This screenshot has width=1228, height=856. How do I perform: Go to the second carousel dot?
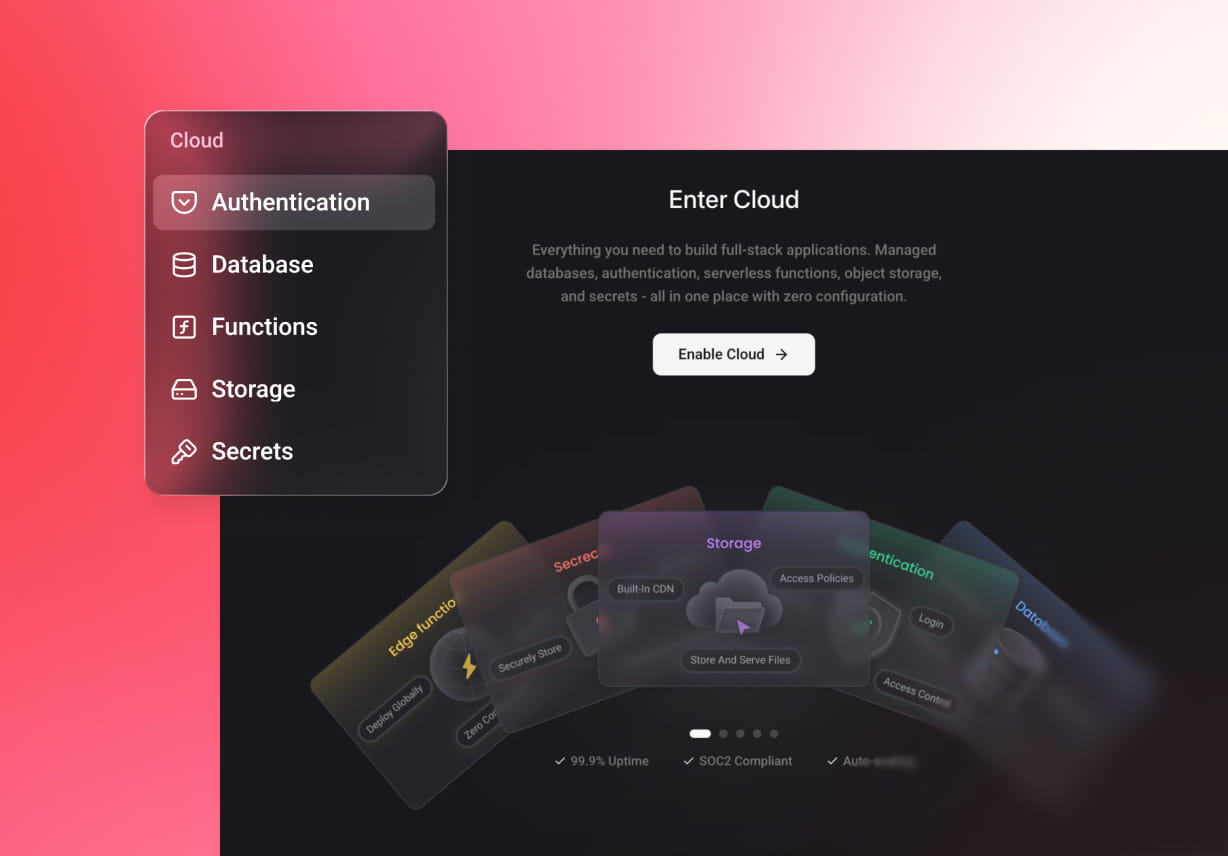click(x=723, y=734)
